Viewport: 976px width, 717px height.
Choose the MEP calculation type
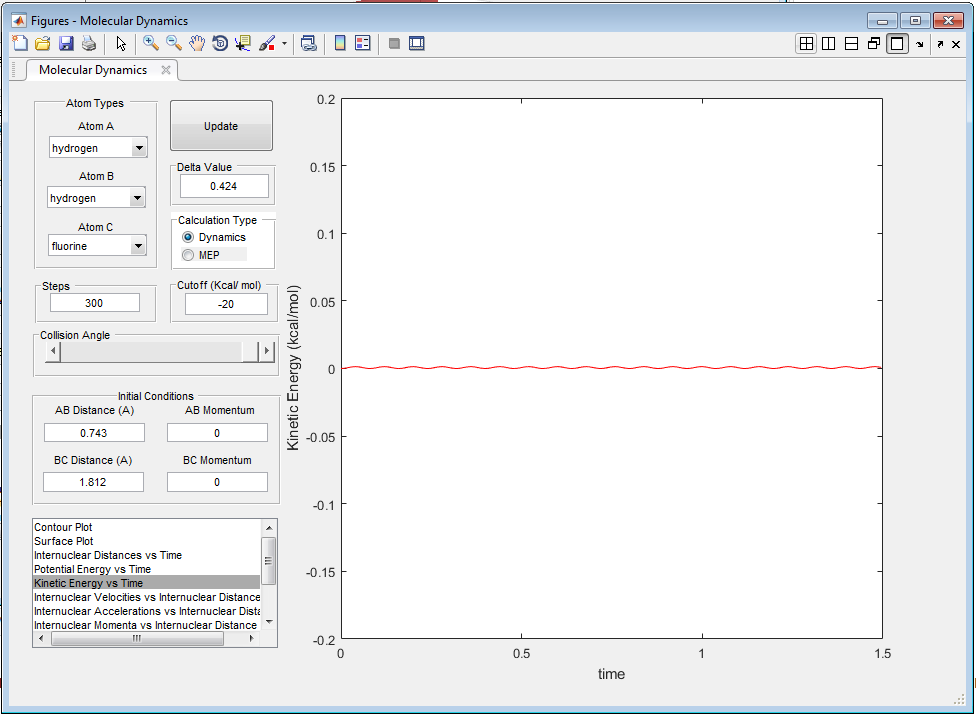188,255
